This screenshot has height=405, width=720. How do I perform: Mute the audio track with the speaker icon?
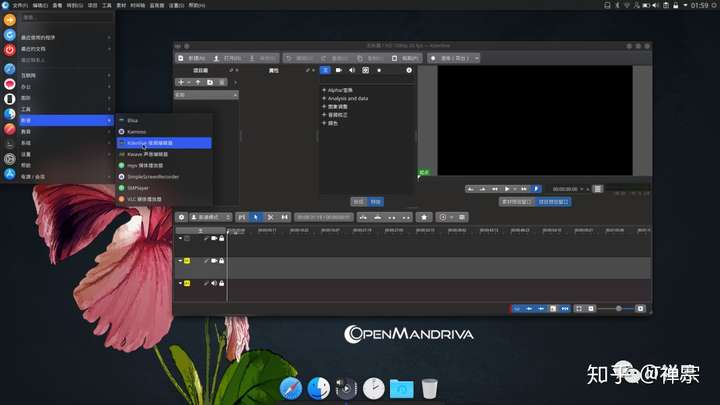[x=214, y=283]
